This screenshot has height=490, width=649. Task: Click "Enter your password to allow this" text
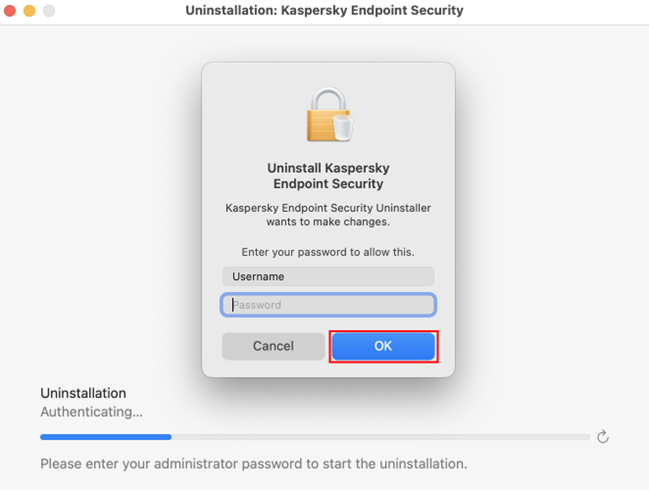coord(328,252)
